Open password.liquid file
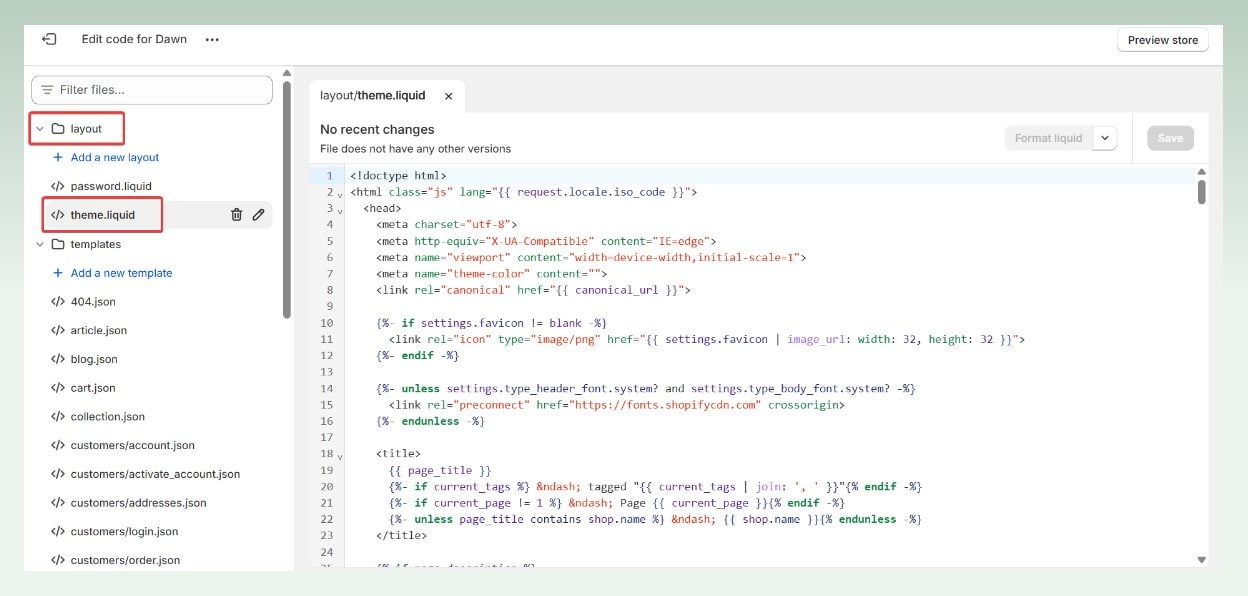Screen dimensions: 1248x596 pyautogui.click(x=111, y=186)
